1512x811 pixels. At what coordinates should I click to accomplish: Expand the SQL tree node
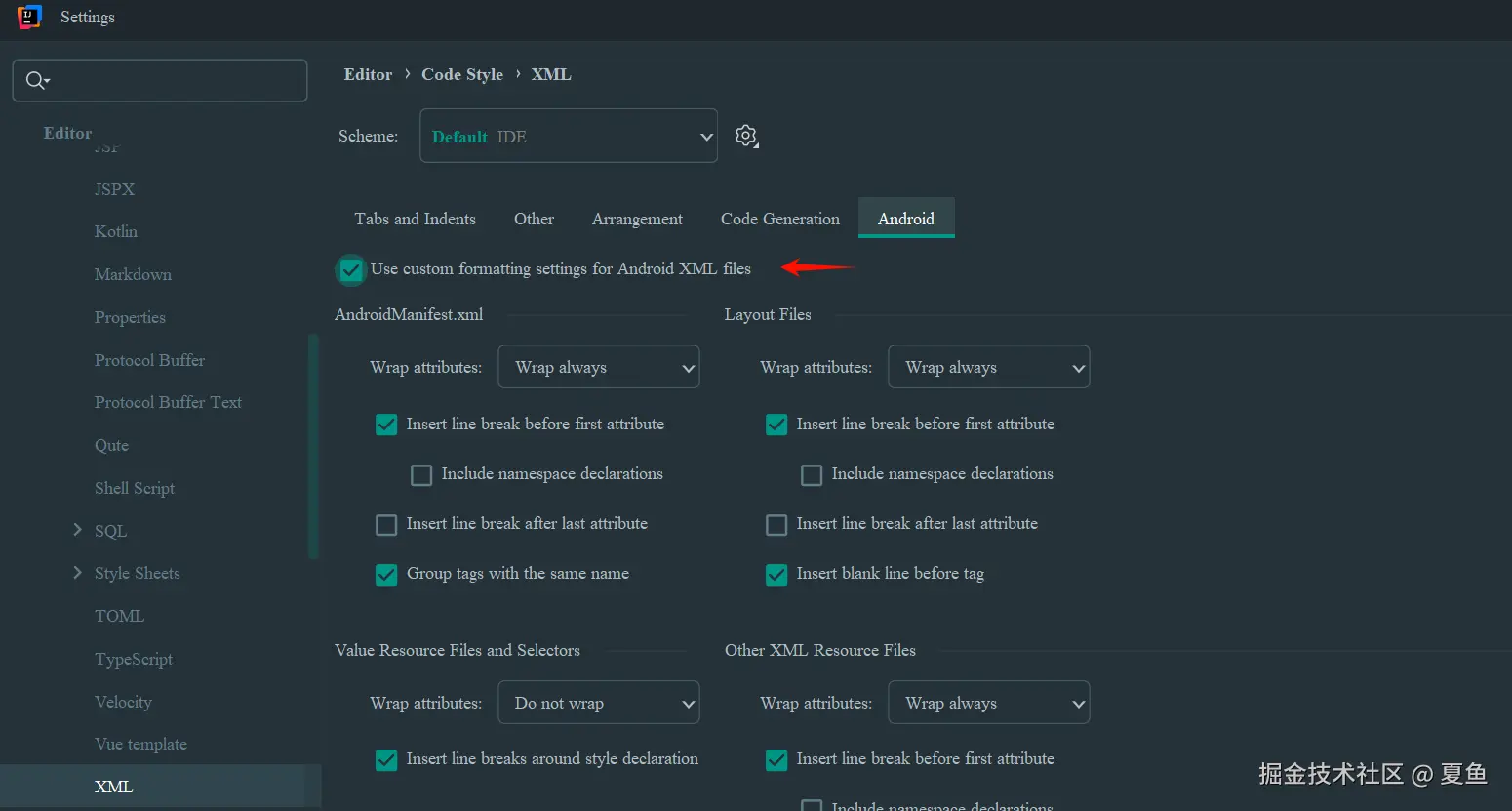78,530
